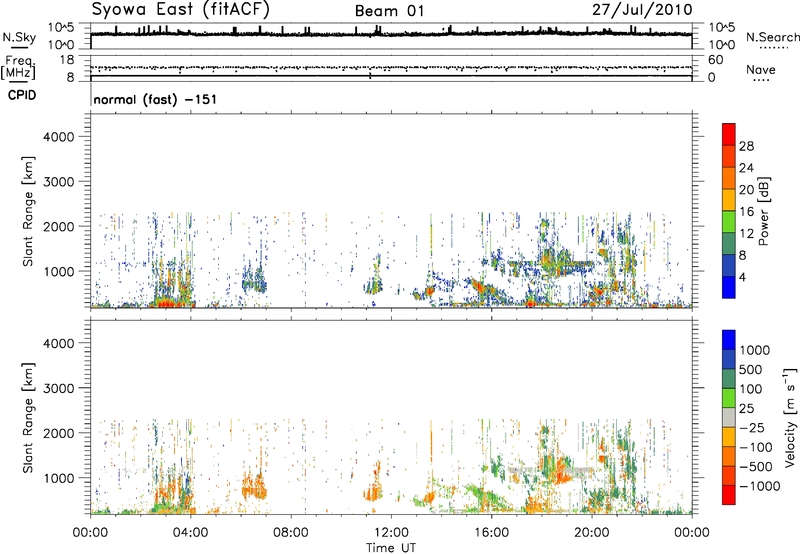Image resolution: width=800 pixels, height=554 pixels.
Task: Click the '28' tick on power colorbar
Action: coord(746,146)
